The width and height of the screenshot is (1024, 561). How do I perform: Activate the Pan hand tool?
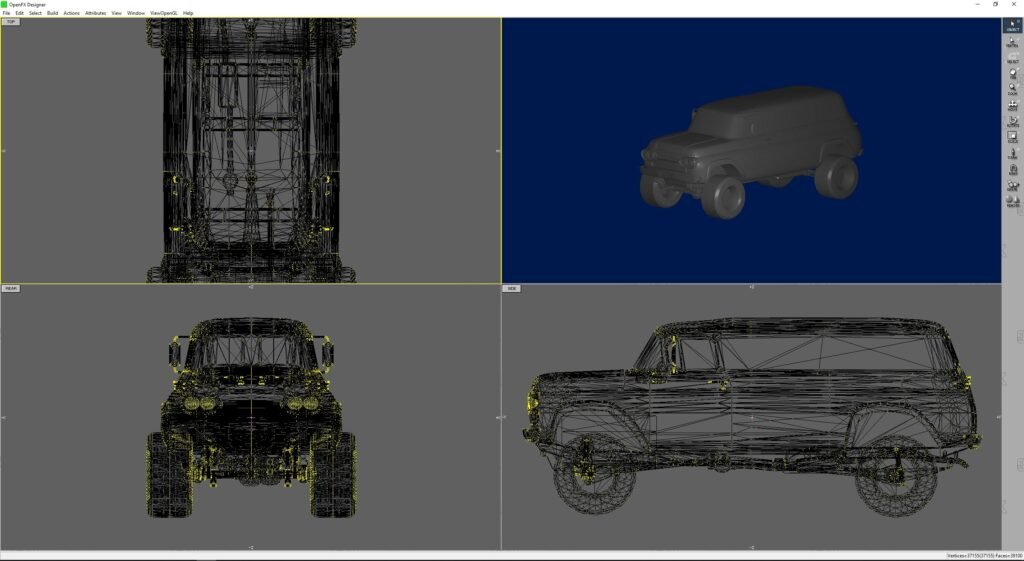click(1013, 73)
